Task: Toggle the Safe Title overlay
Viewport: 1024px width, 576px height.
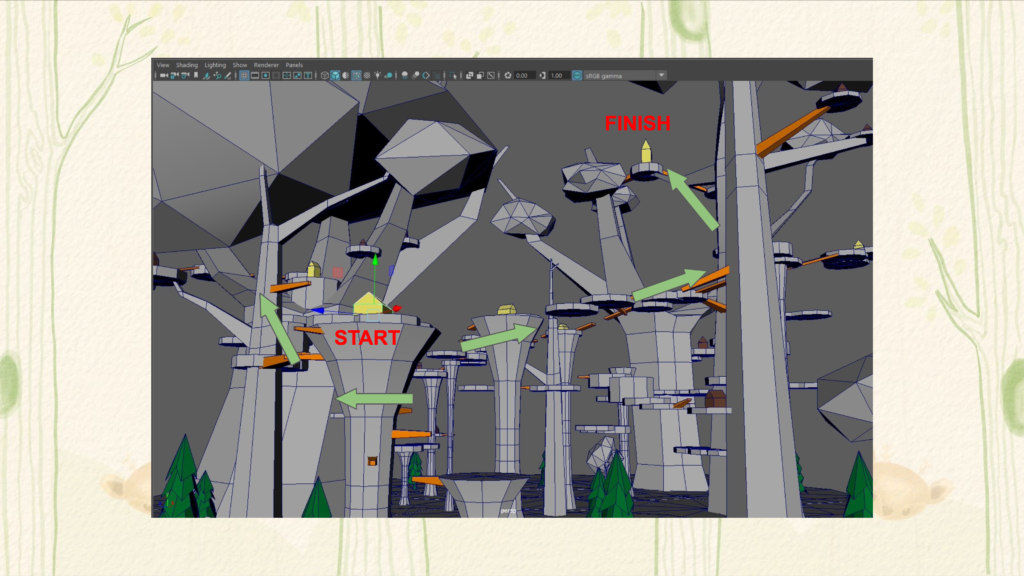Action: pos(308,76)
